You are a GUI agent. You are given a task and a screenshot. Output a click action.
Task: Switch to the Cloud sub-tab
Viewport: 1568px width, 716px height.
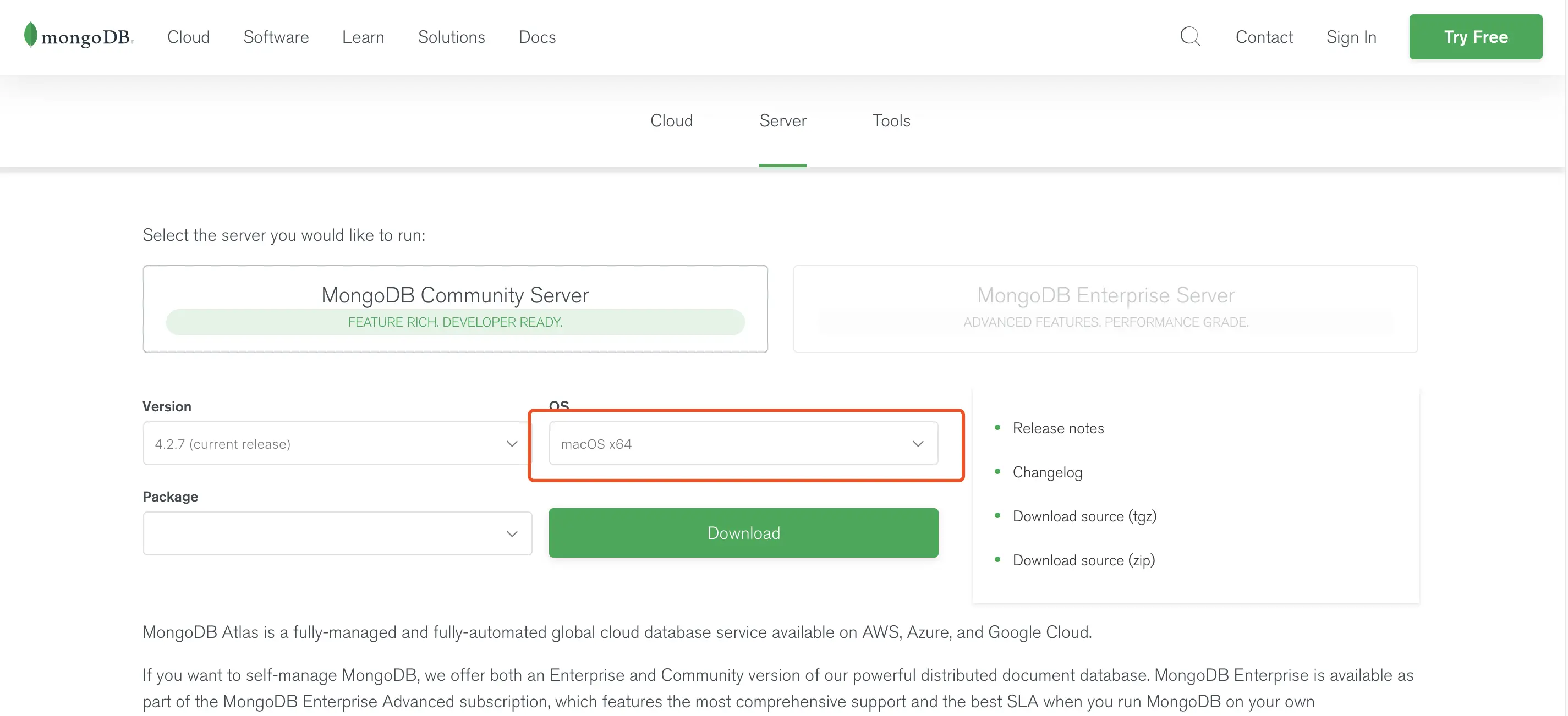671,120
